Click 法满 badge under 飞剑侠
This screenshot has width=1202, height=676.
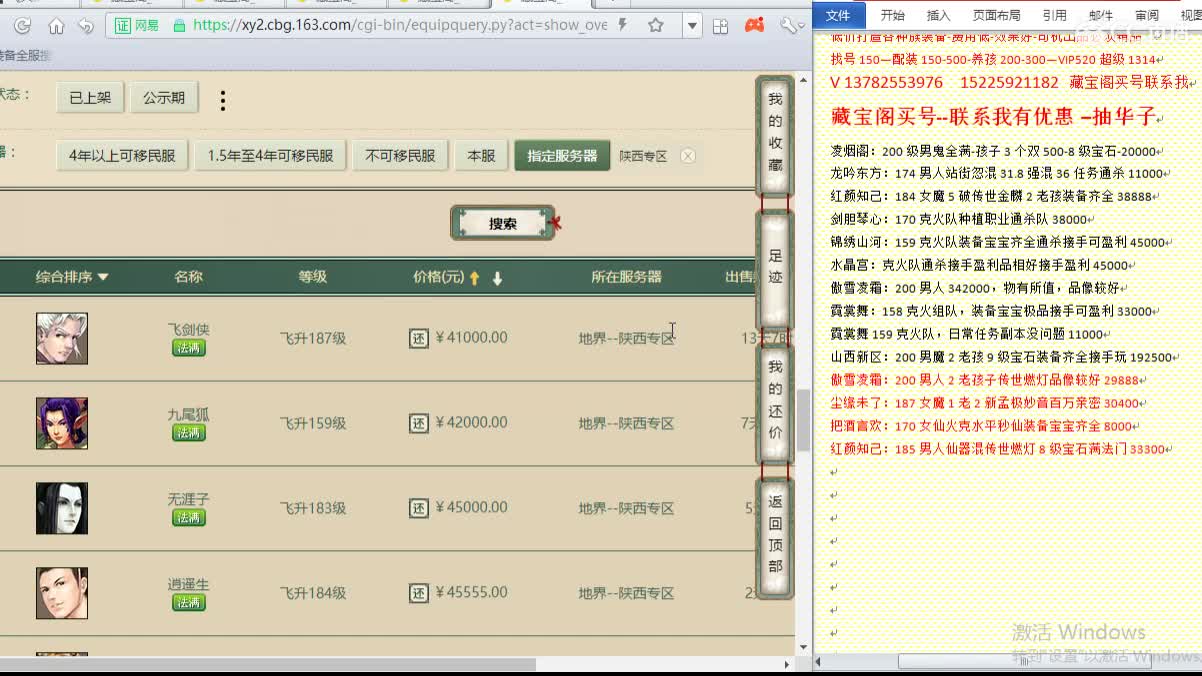click(189, 348)
